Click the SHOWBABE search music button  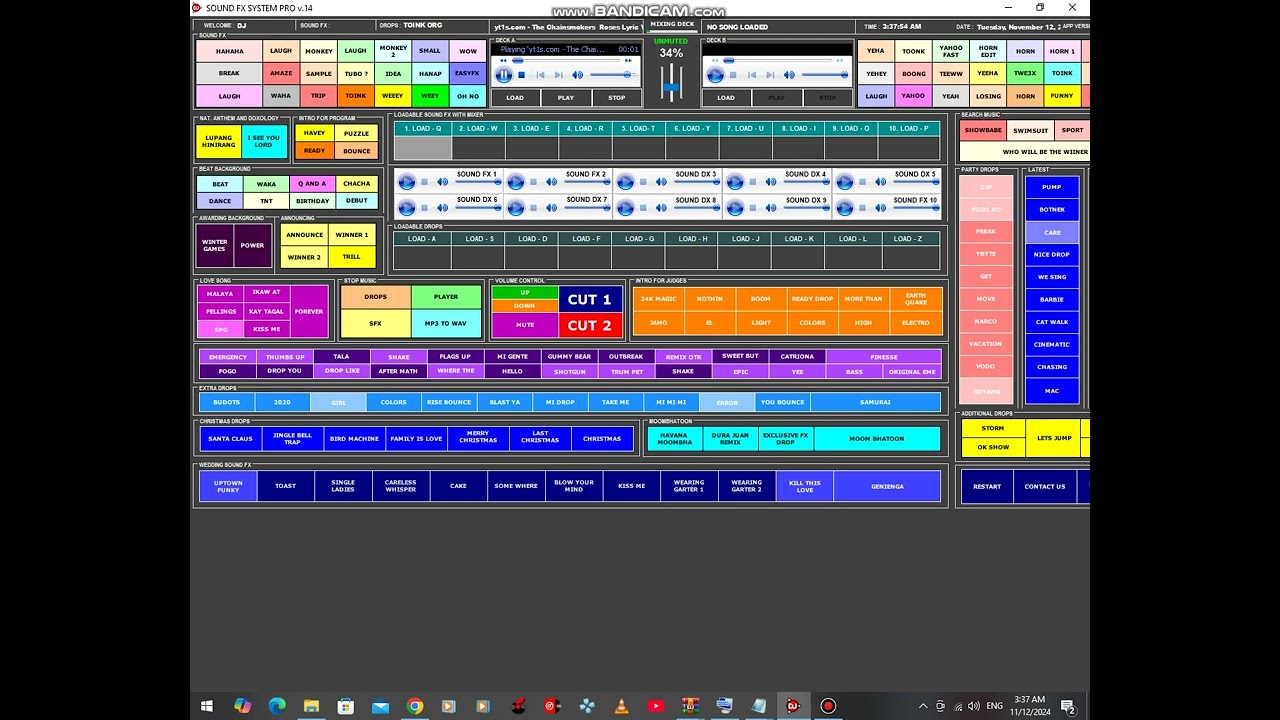tap(983, 130)
